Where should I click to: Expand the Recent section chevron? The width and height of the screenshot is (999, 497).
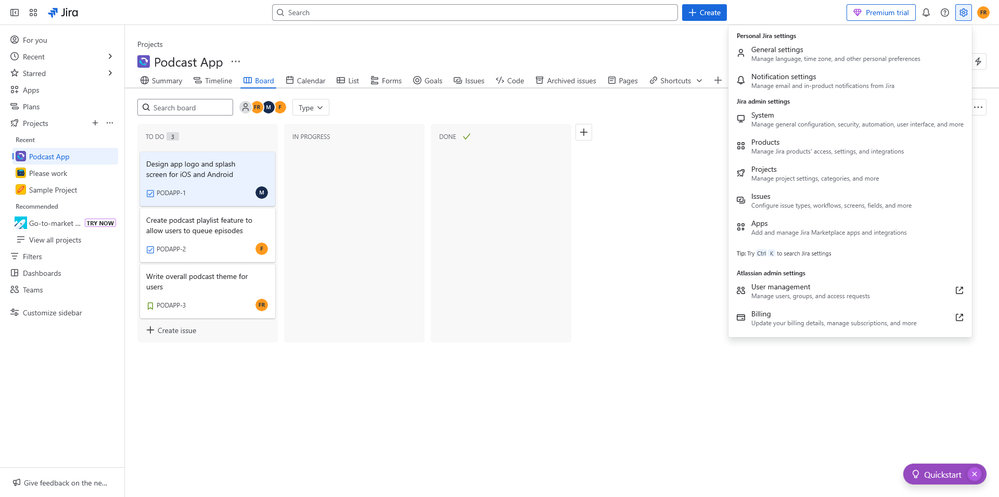coord(110,57)
